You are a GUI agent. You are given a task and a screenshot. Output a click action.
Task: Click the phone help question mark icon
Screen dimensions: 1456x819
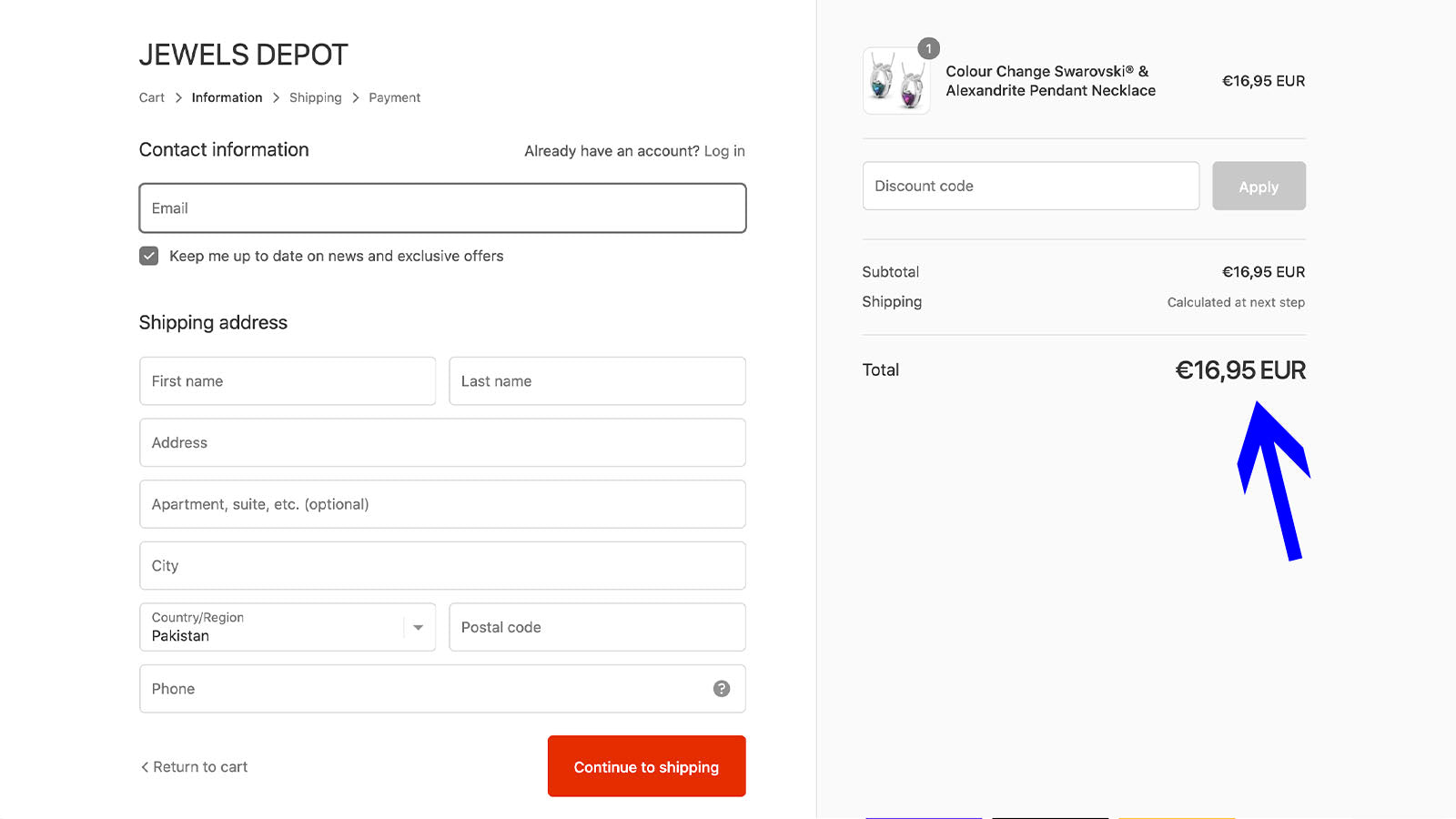pos(722,689)
